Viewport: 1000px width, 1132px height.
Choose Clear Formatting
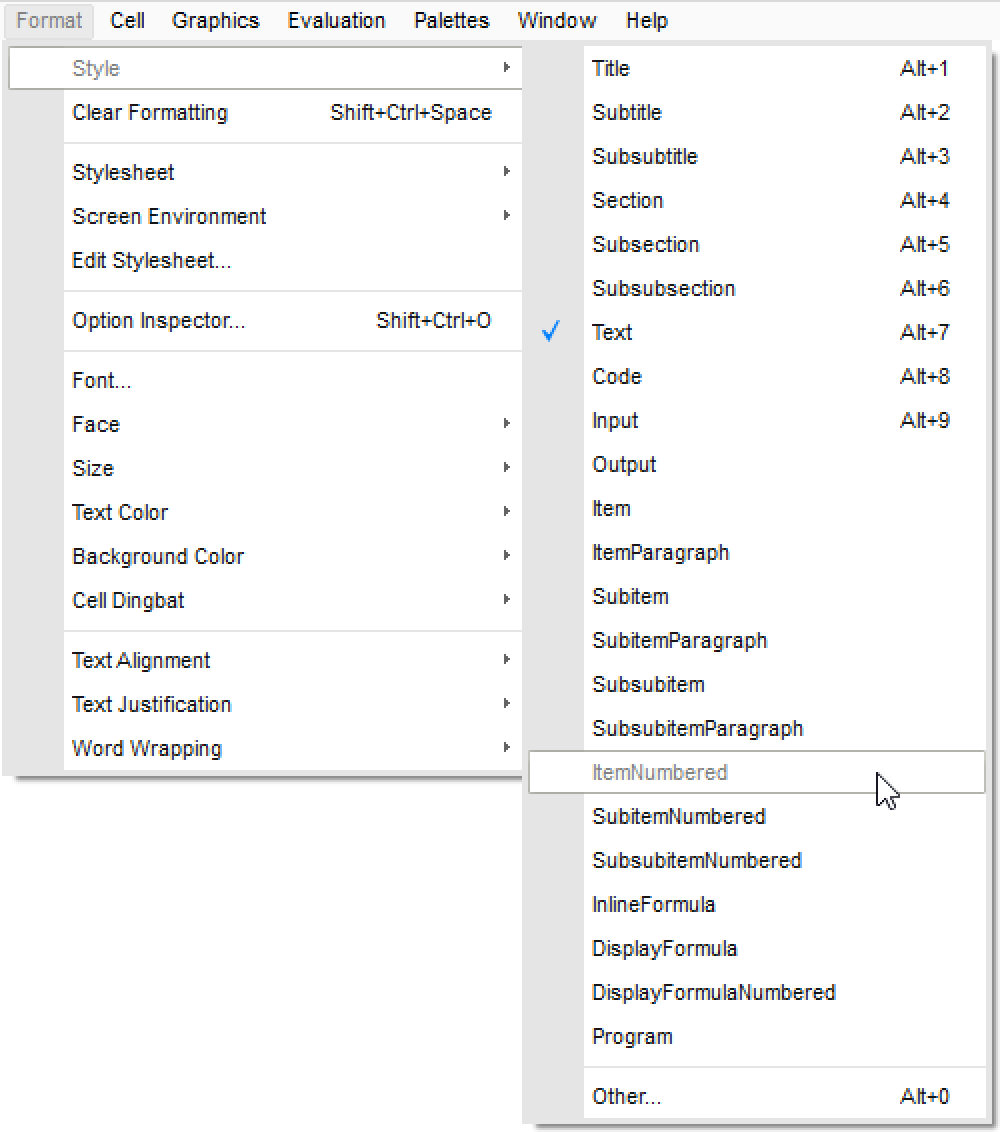[150, 113]
